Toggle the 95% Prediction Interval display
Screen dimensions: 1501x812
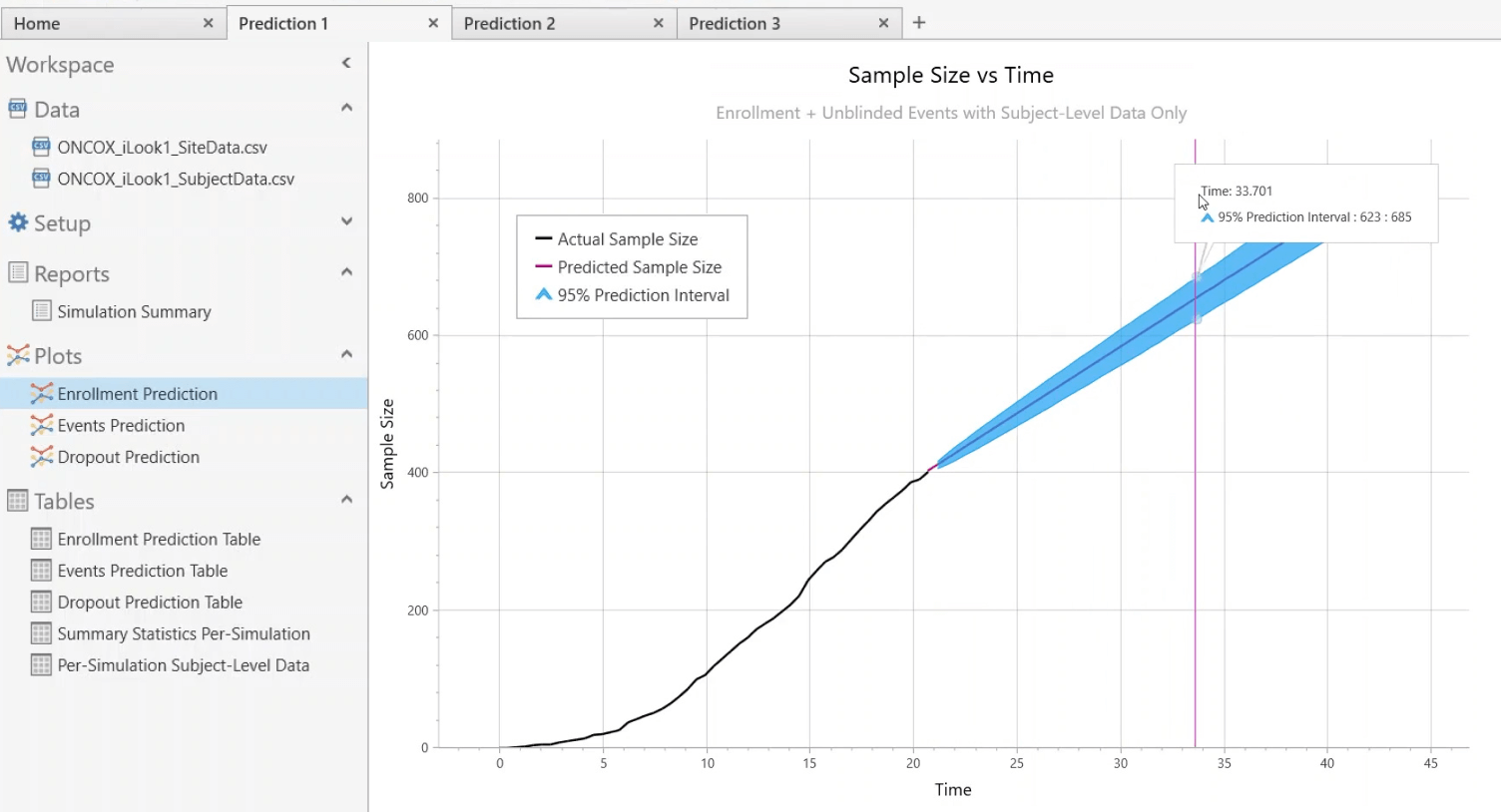(x=644, y=294)
